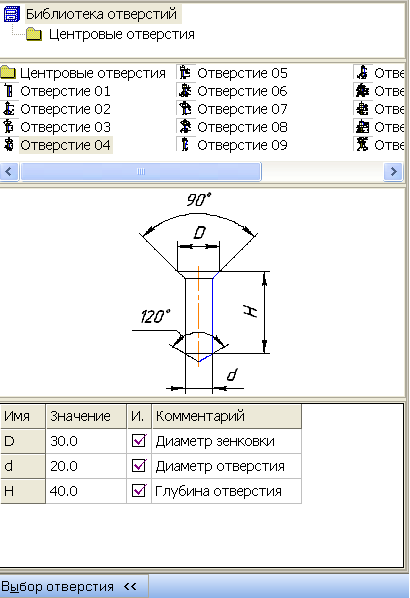Click the Глубина отверстия comment cell
Screen dimensions: 410x598
click(x=227, y=491)
